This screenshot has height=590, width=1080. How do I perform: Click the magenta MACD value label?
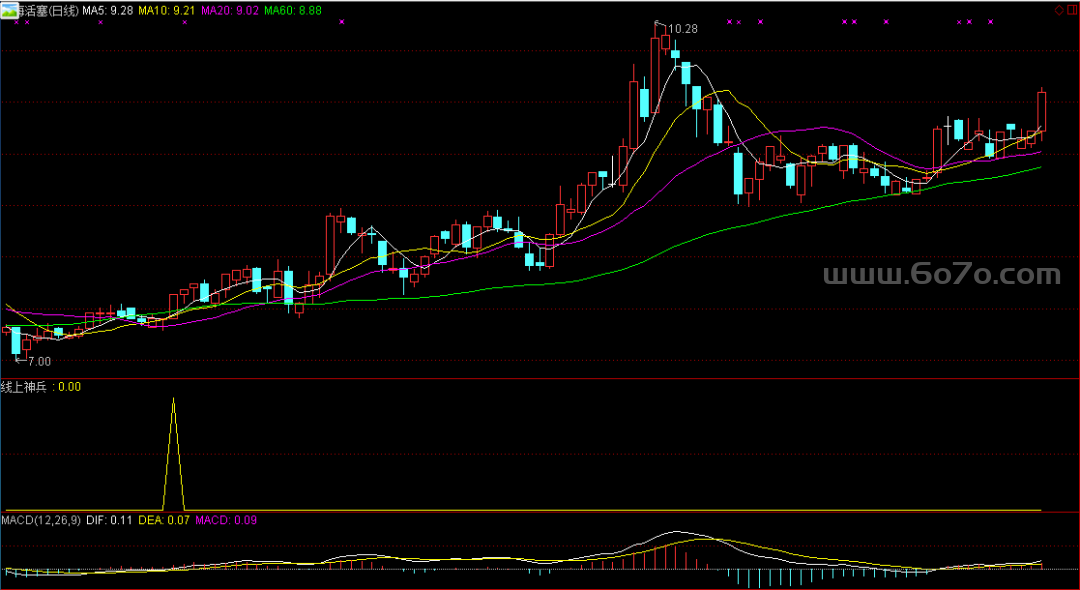[x=225, y=520]
